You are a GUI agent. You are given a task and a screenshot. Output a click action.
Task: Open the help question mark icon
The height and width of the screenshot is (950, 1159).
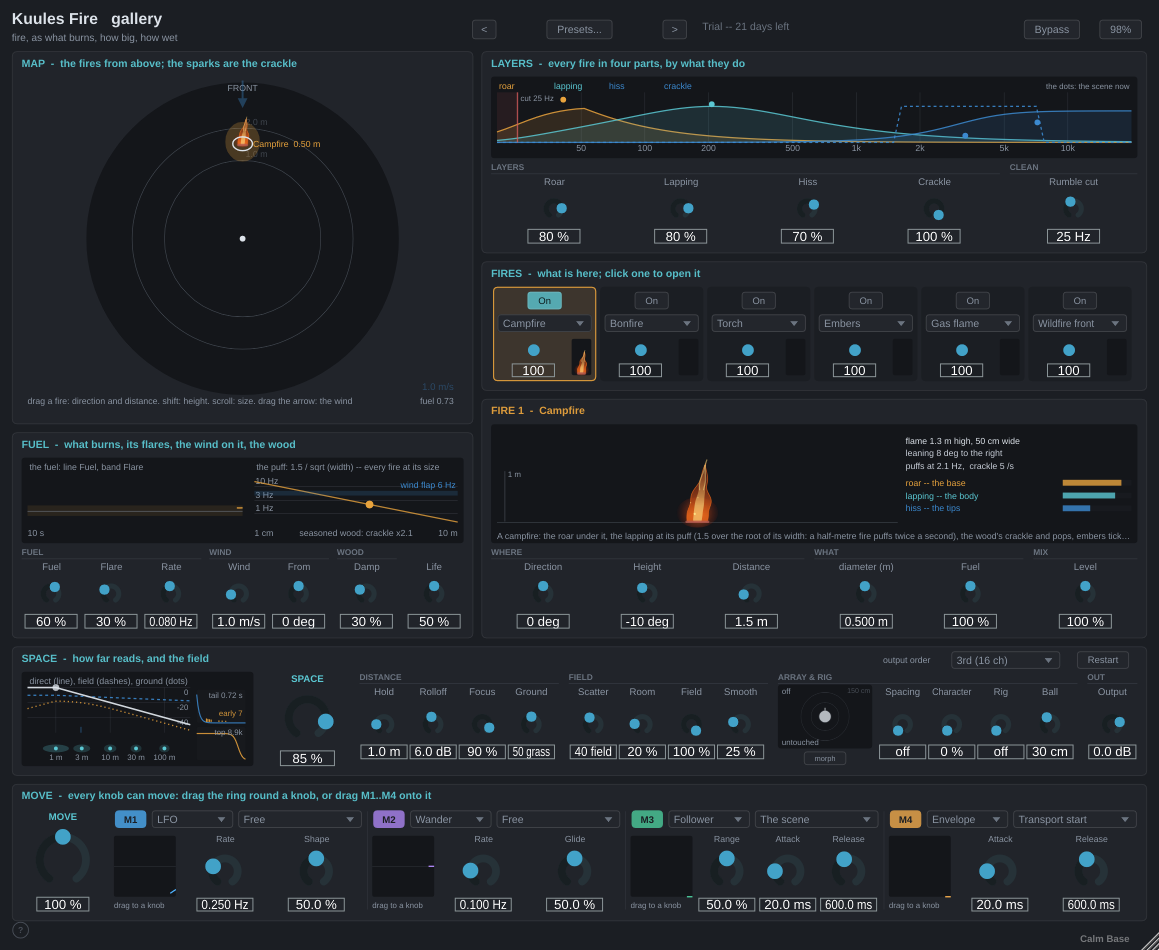point(21,930)
